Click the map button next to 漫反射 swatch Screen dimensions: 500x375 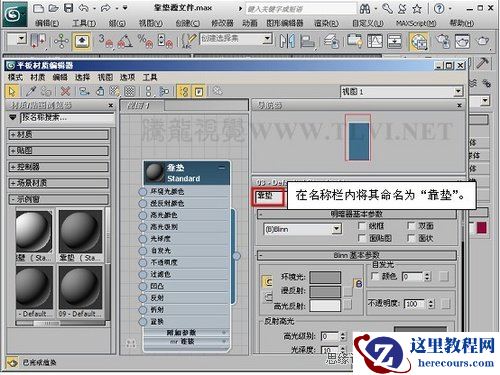coord(348,291)
